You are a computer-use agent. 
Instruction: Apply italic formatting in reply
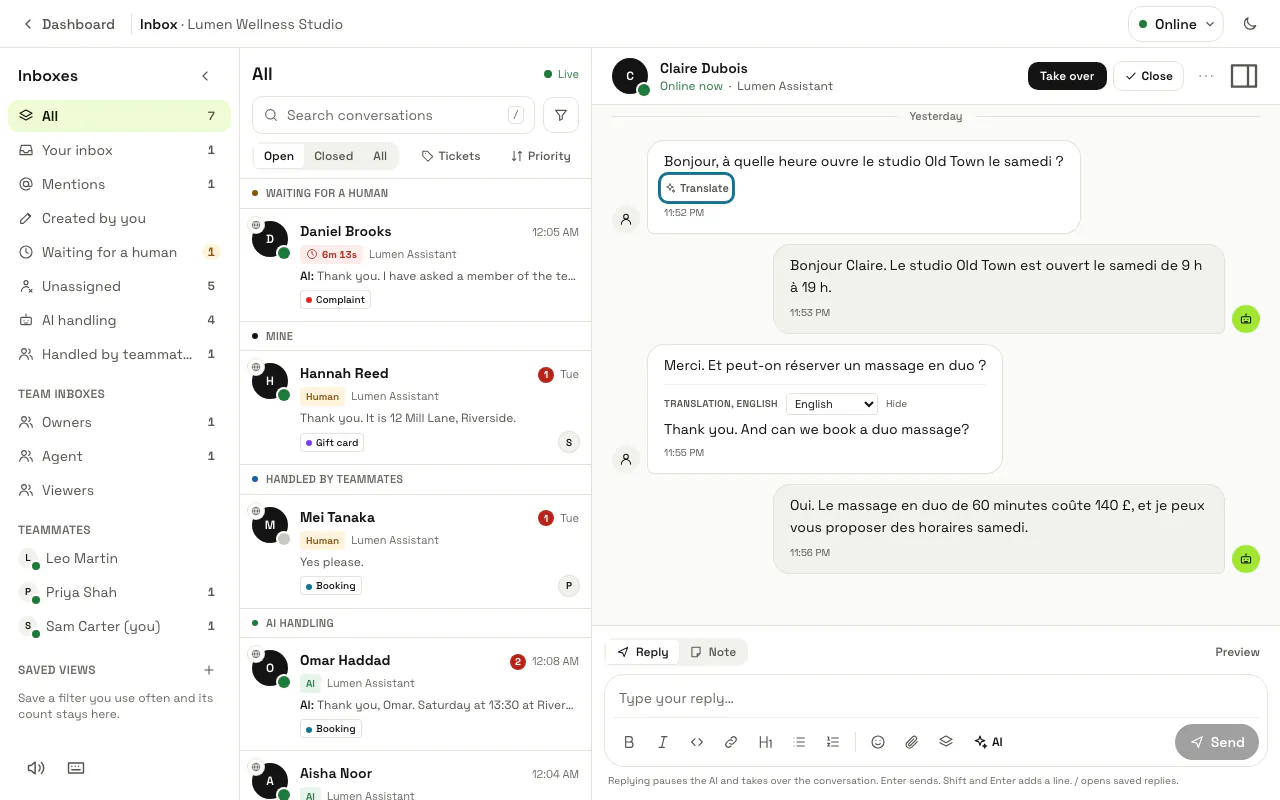pos(663,742)
